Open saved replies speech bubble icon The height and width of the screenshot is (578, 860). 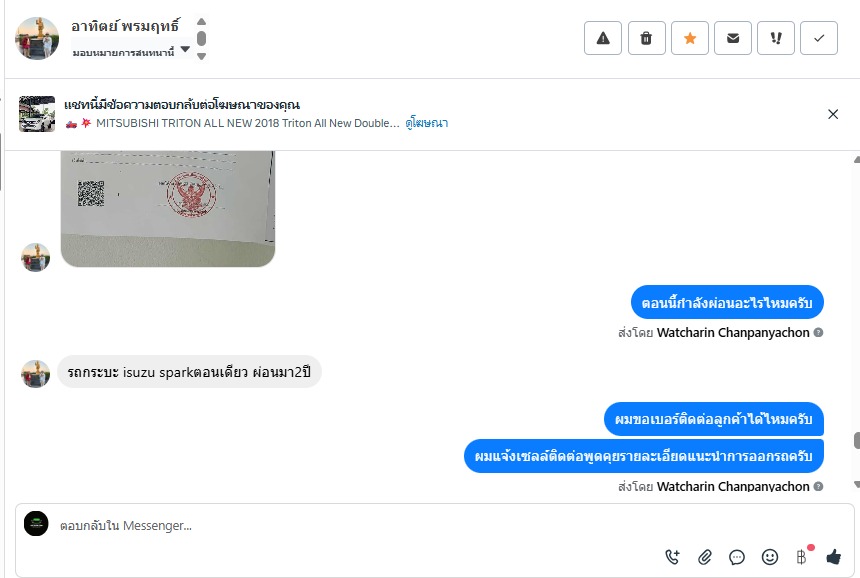pyautogui.click(x=737, y=557)
